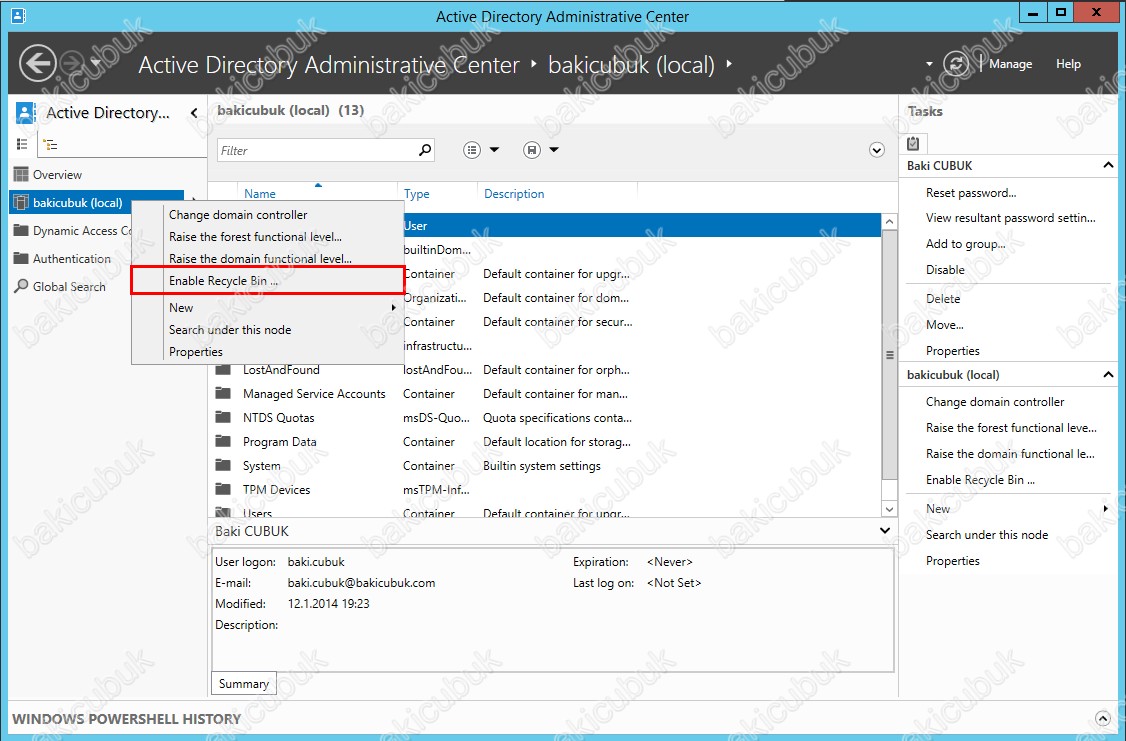Choose Raise the forest functional level in context menu
Viewport: 1126px width, 741px height.
256,236
